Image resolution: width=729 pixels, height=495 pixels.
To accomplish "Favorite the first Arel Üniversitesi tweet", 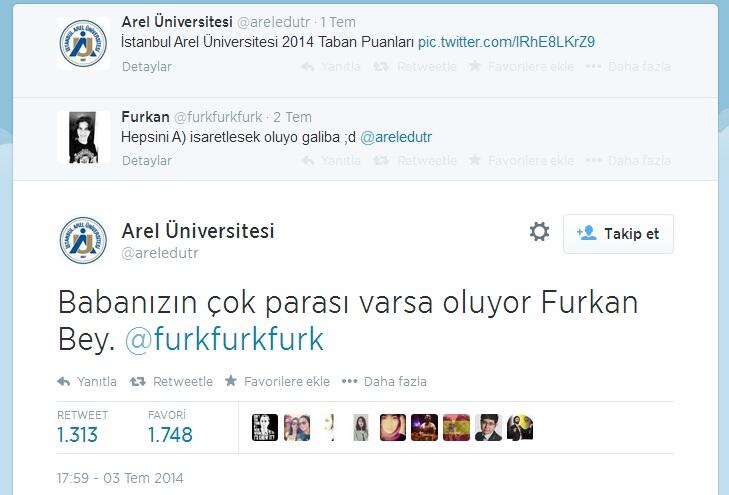I will tap(521, 66).
